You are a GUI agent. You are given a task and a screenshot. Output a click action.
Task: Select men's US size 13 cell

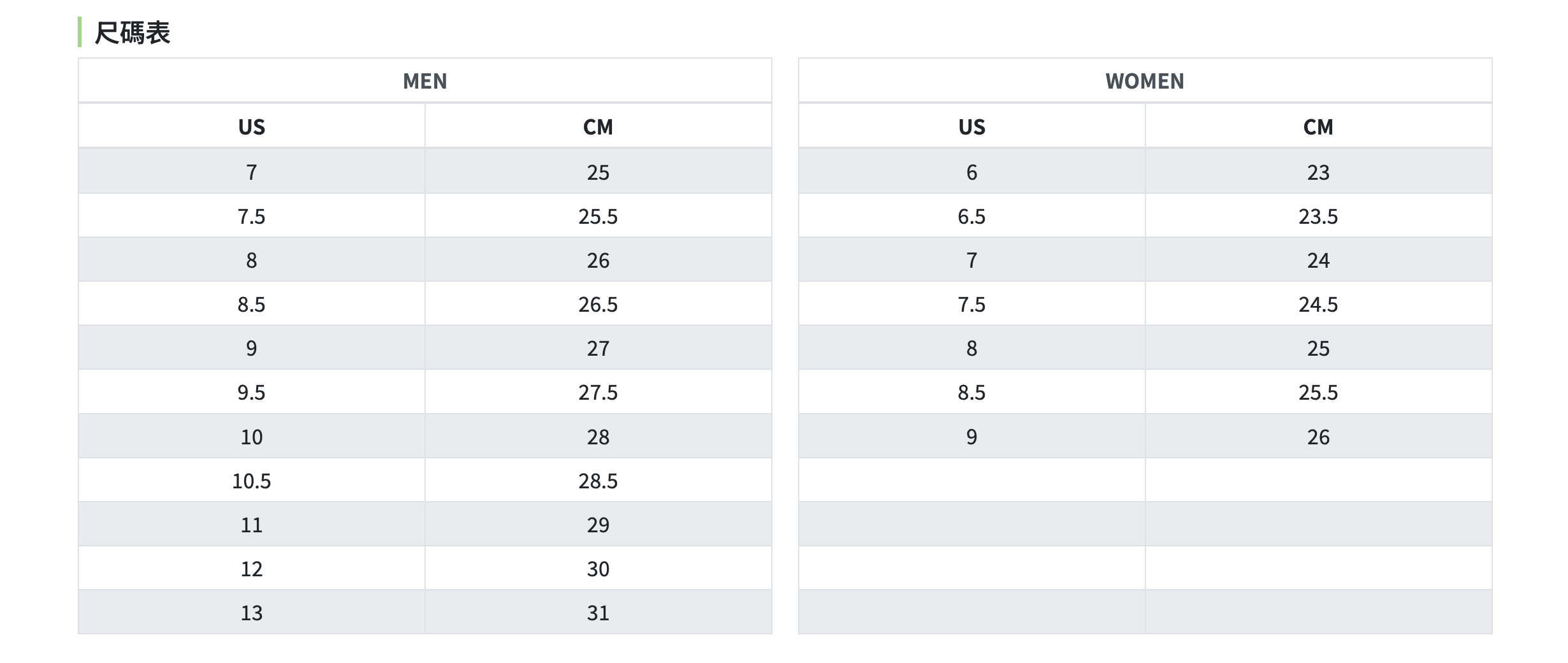pyautogui.click(x=251, y=613)
